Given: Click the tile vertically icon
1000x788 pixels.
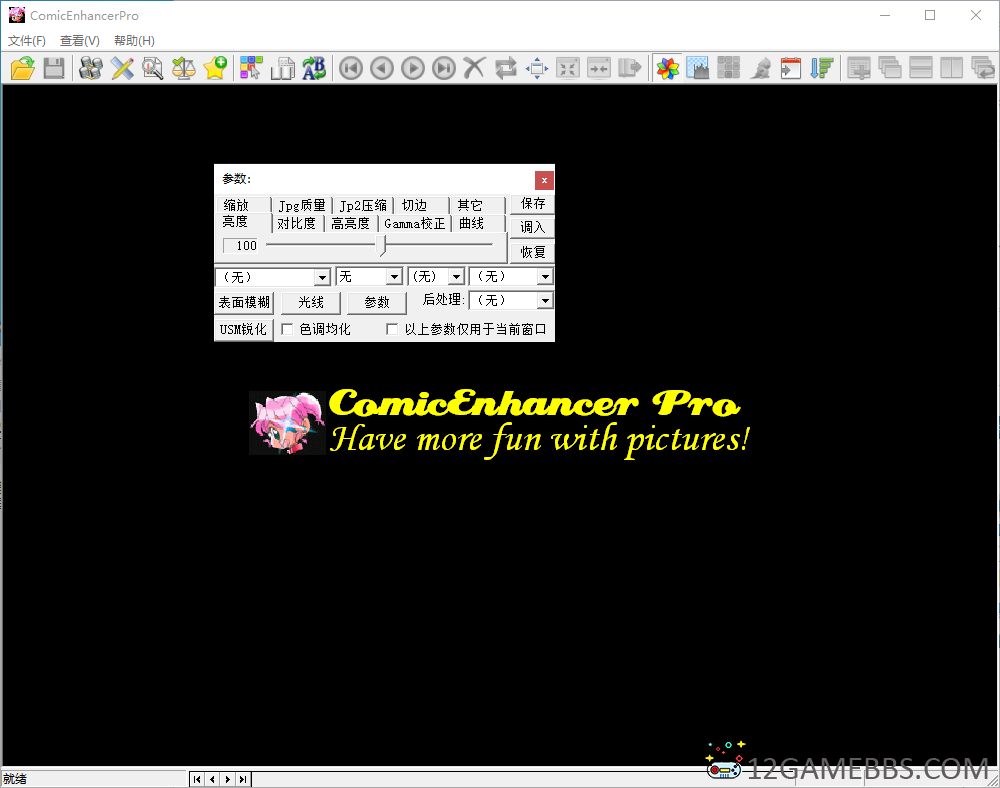Looking at the screenshot, I should pyautogui.click(x=952, y=68).
